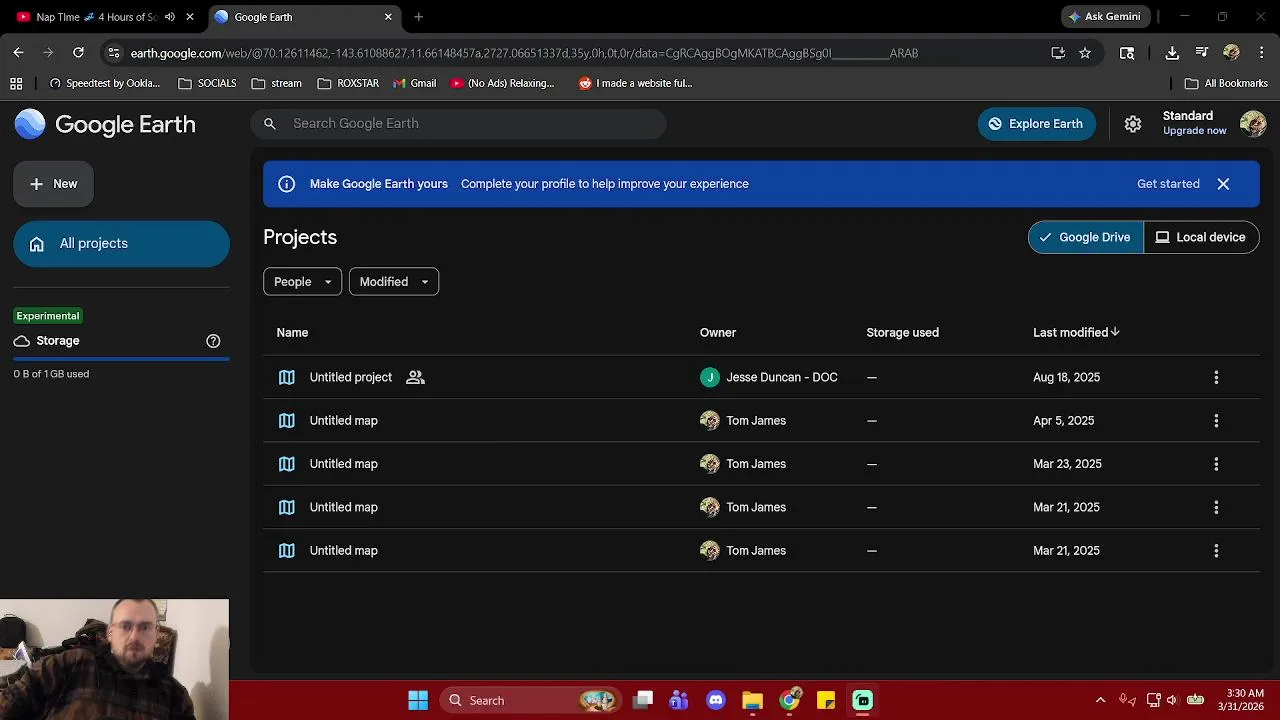
Task: Sort by the Last modified column header
Action: pos(1076,332)
